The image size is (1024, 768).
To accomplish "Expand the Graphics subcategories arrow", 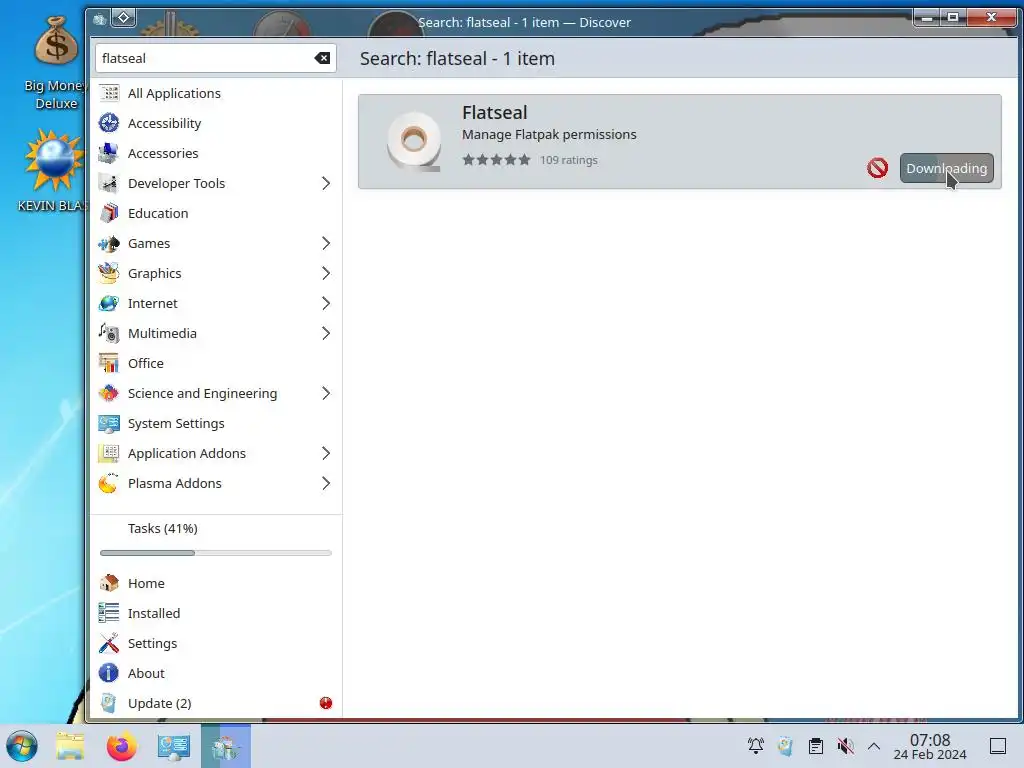I will 326,274.
